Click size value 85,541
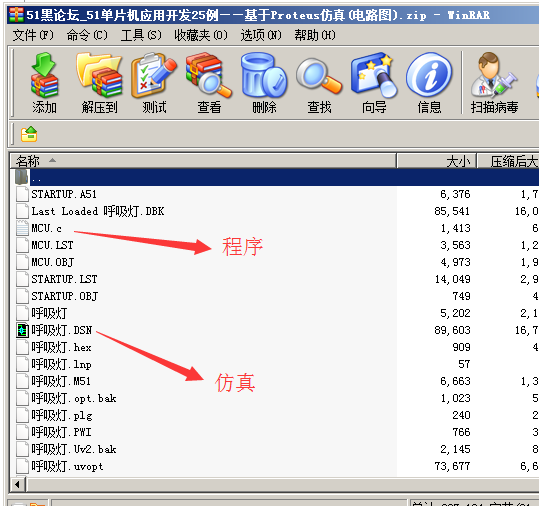 point(452,211)
